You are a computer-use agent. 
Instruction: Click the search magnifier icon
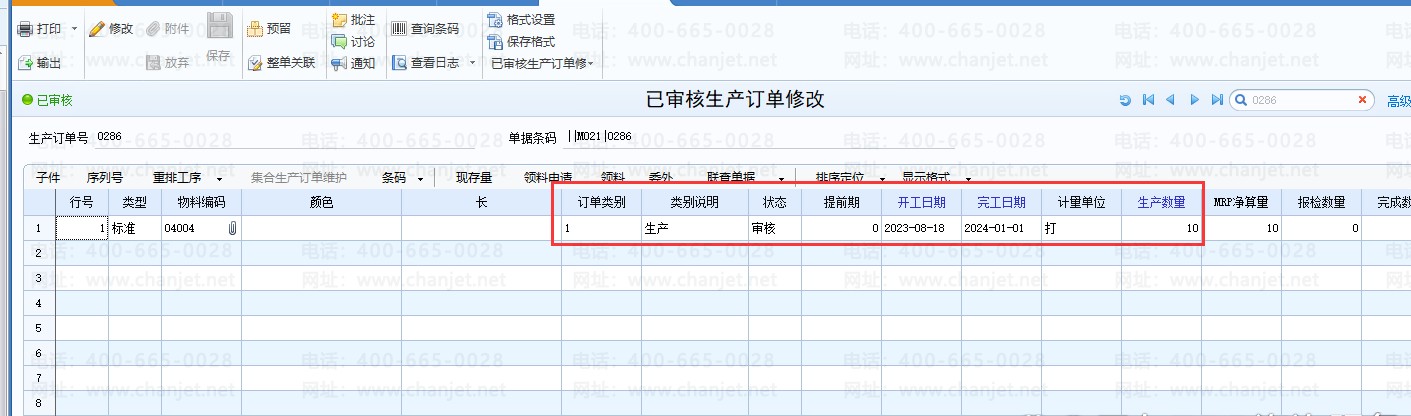1240,100
